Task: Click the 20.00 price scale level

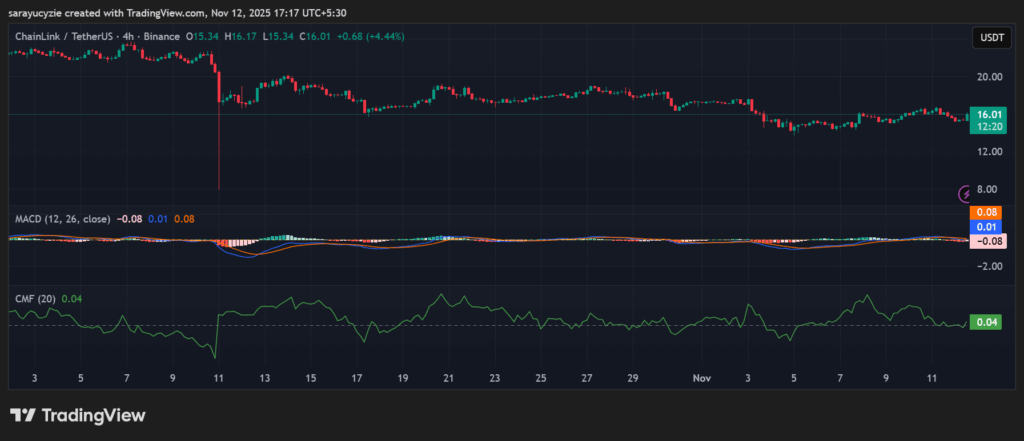Action: [987, 77]
